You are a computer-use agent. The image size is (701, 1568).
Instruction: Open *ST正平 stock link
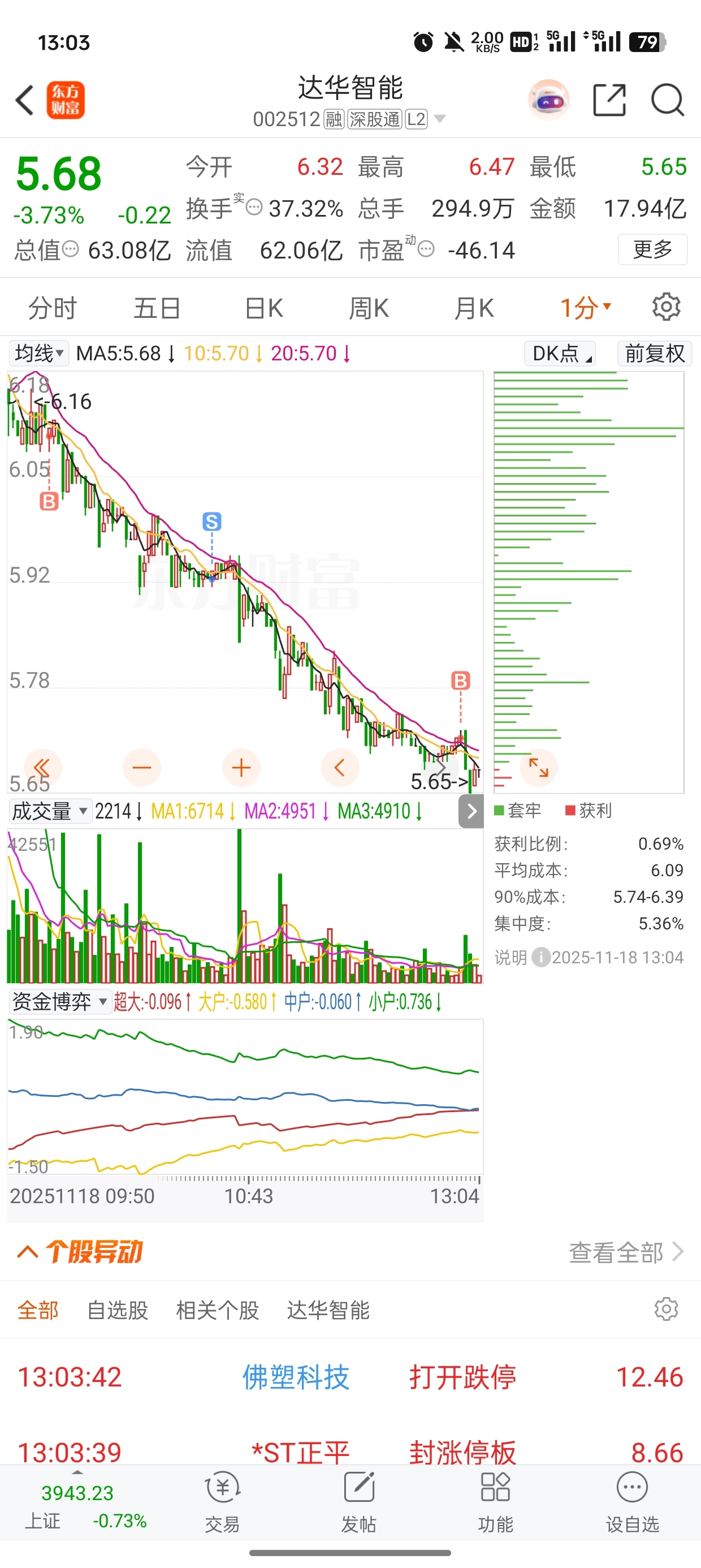(x=300, y=1453)
